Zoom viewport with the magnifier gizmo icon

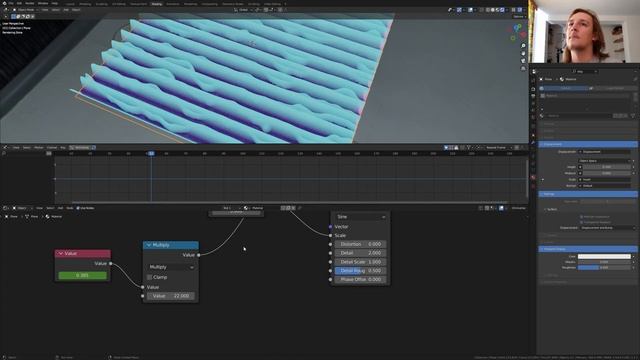tap(523, 46)
